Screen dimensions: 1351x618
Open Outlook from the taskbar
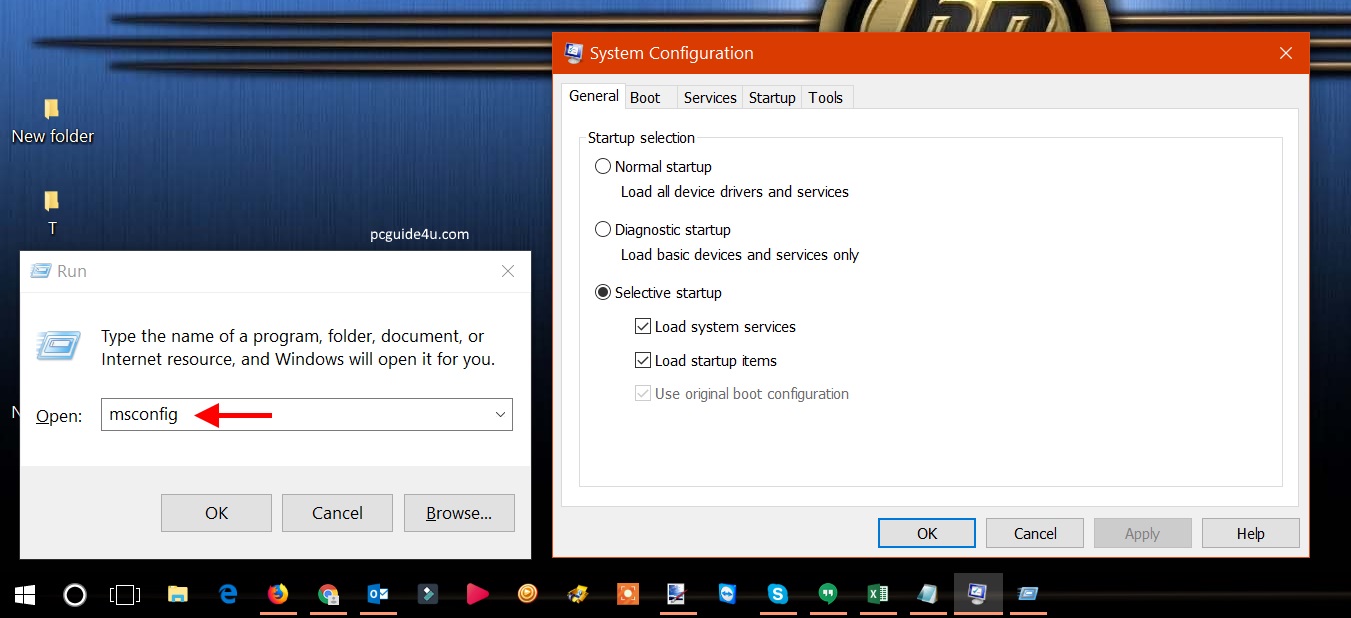tap(378, 594)
